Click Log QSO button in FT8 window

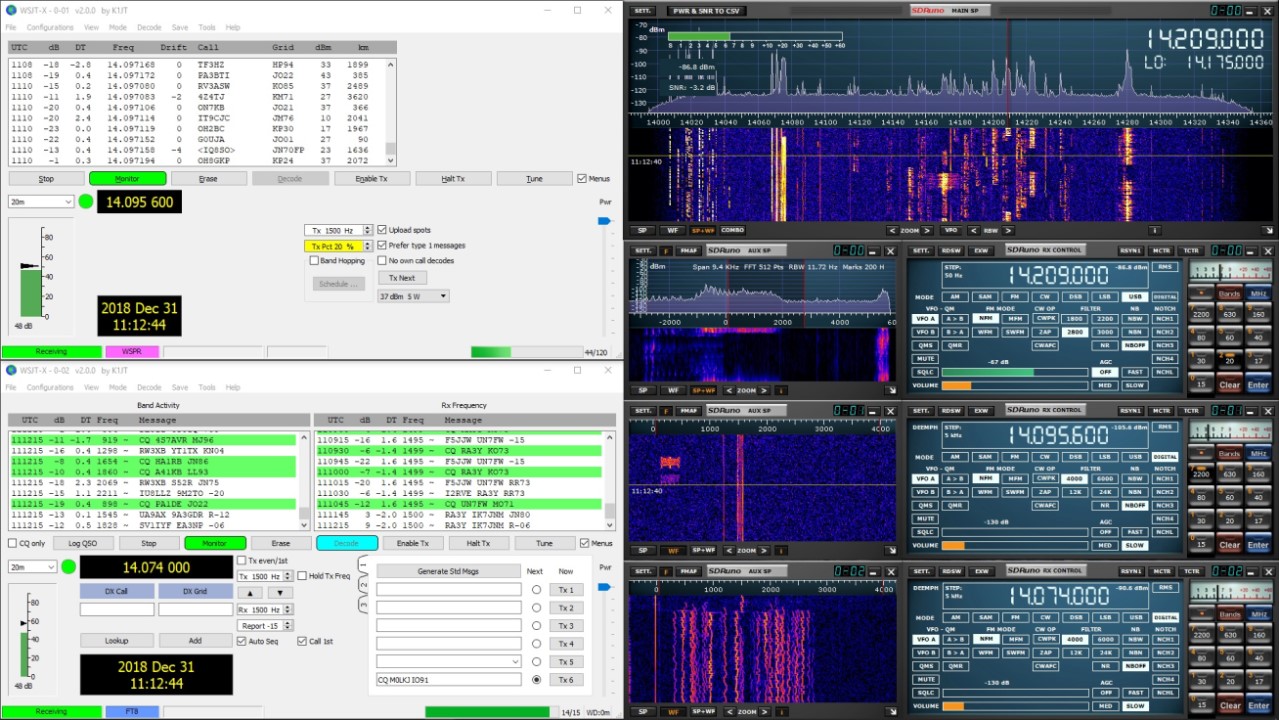[84, 543]
